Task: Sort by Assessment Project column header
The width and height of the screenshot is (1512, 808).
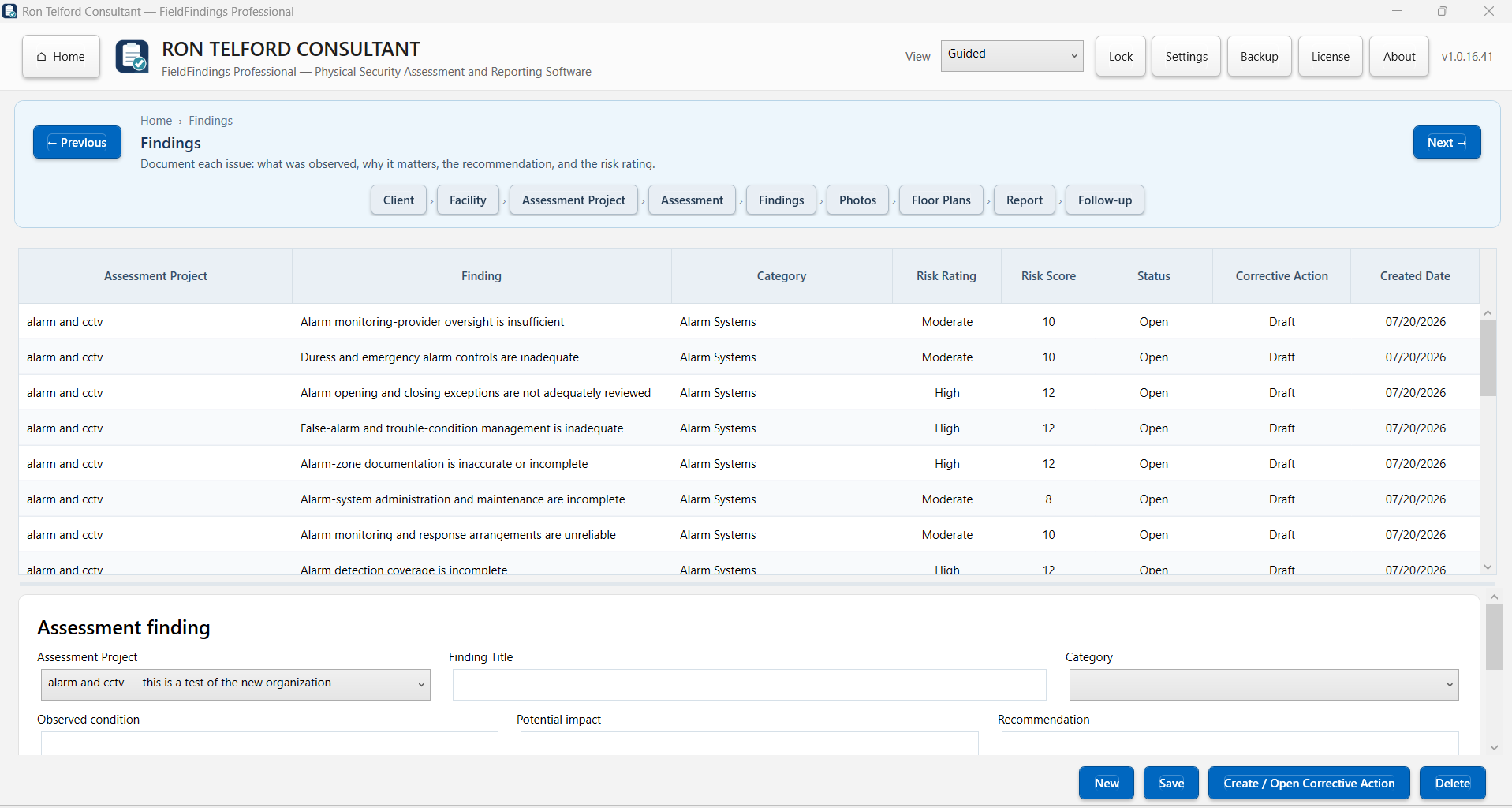Action: pos(155,276)
